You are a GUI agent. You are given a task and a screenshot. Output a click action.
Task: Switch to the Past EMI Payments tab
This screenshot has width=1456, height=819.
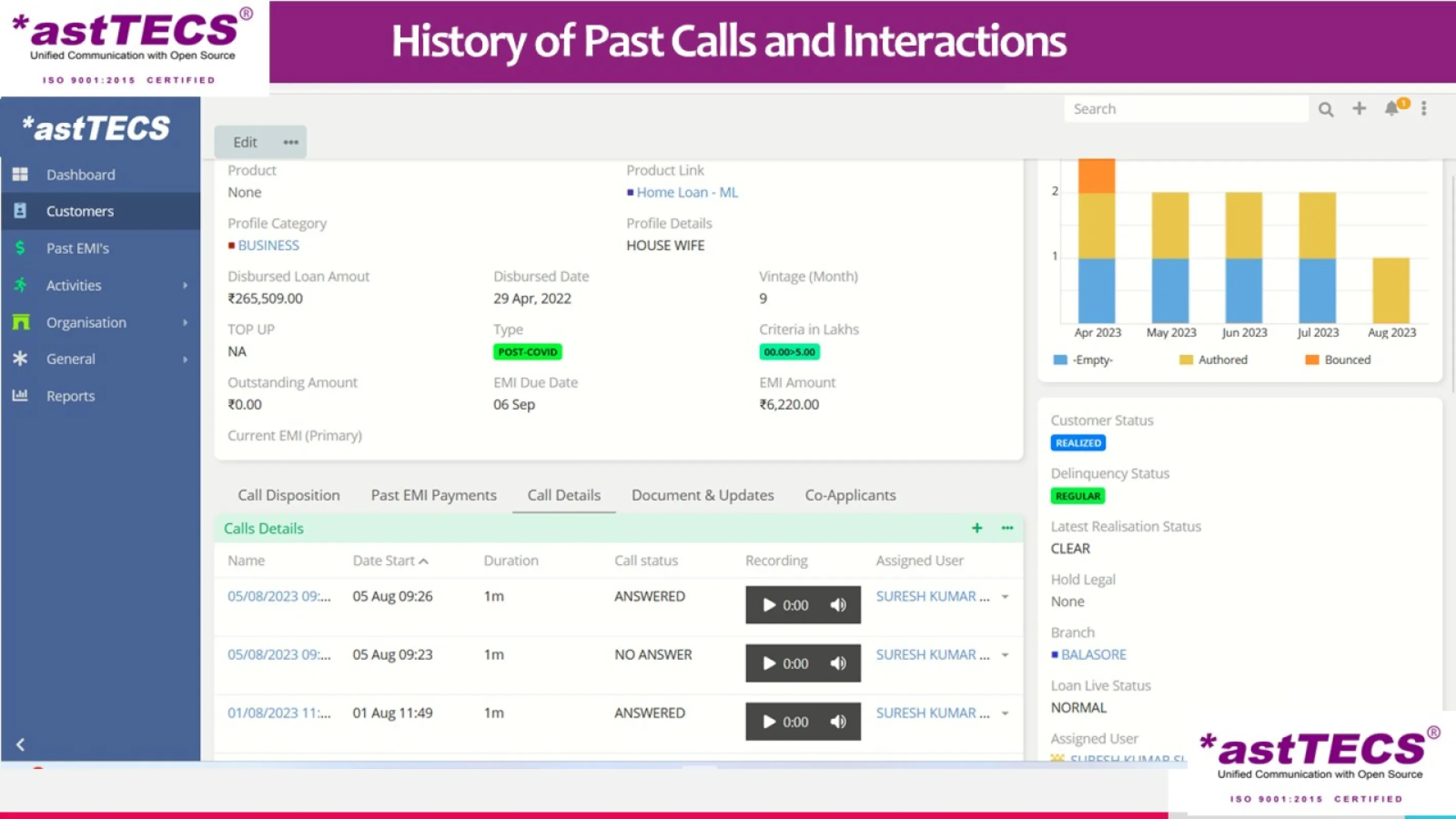[x=434, y=495]
